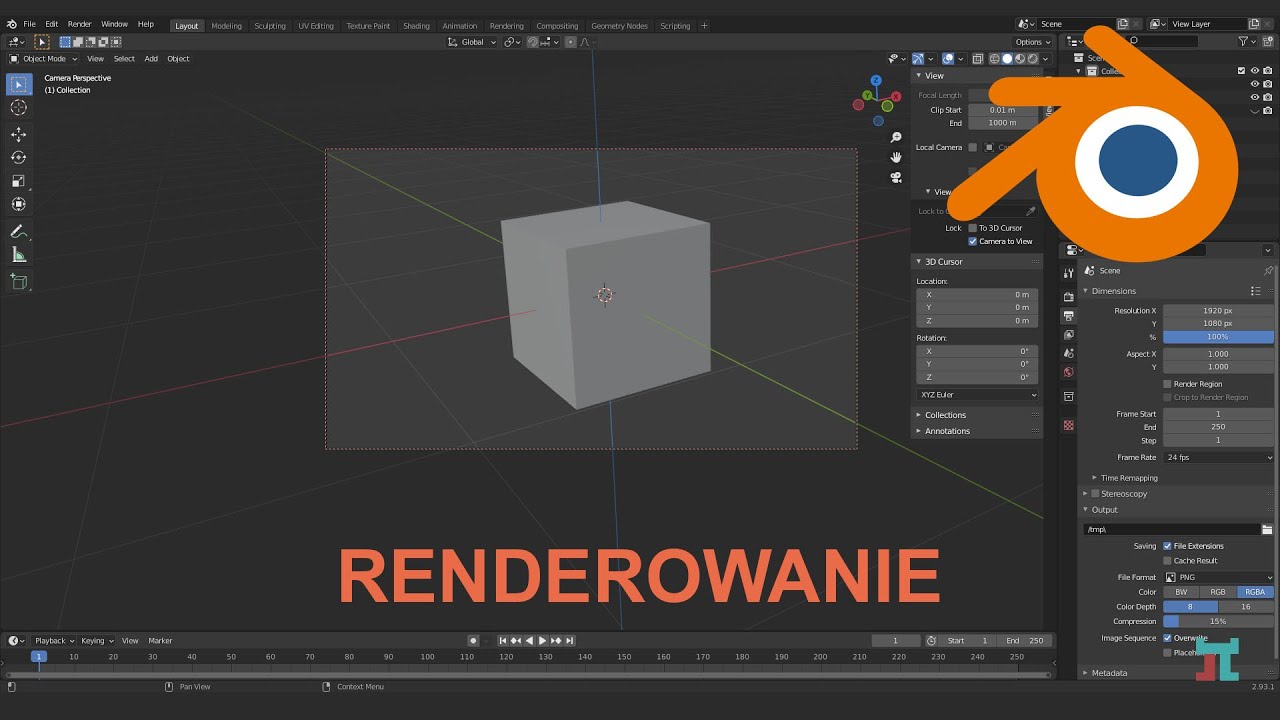Screen dimensions: 1280x720
Task: Open the XYZ Euler rotation mode dropdown
Action: point(978,395)
